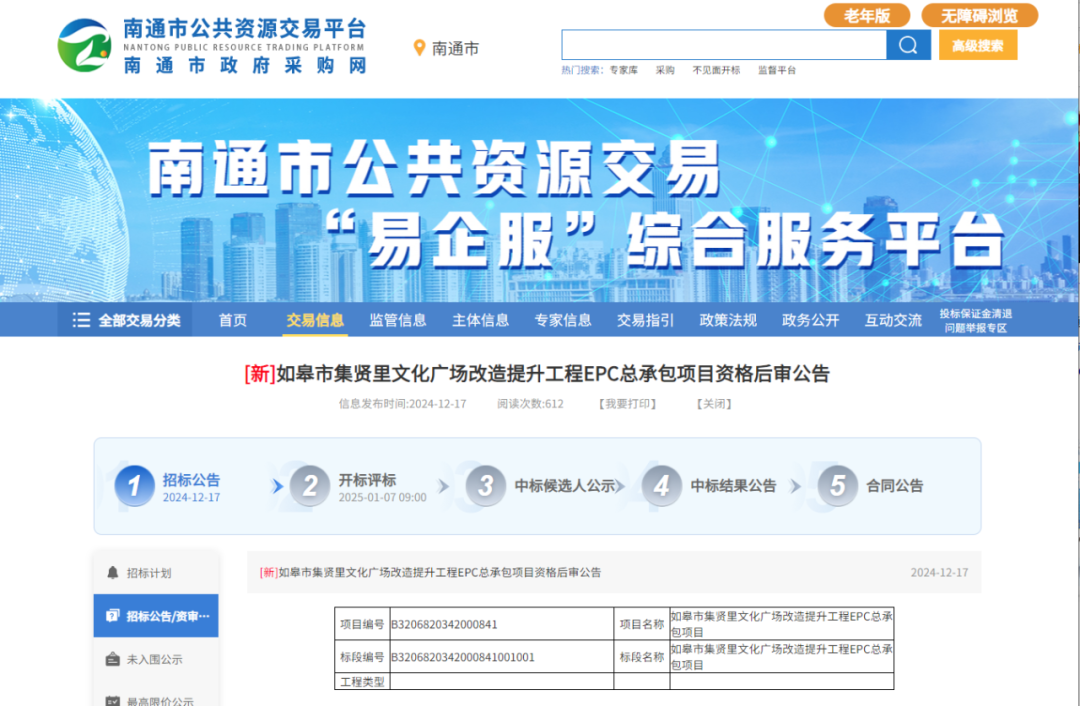Open 高级搜索 advanced search
This screenshot has height=706, width=1080.
coord(977,44)
